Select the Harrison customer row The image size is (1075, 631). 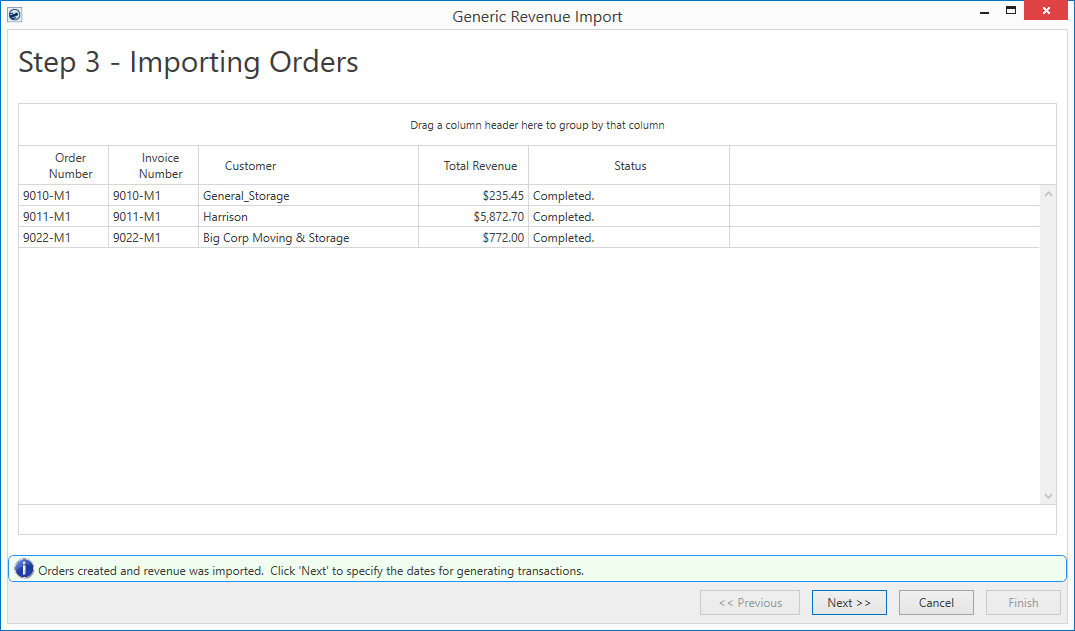click(x=225, y=217)
